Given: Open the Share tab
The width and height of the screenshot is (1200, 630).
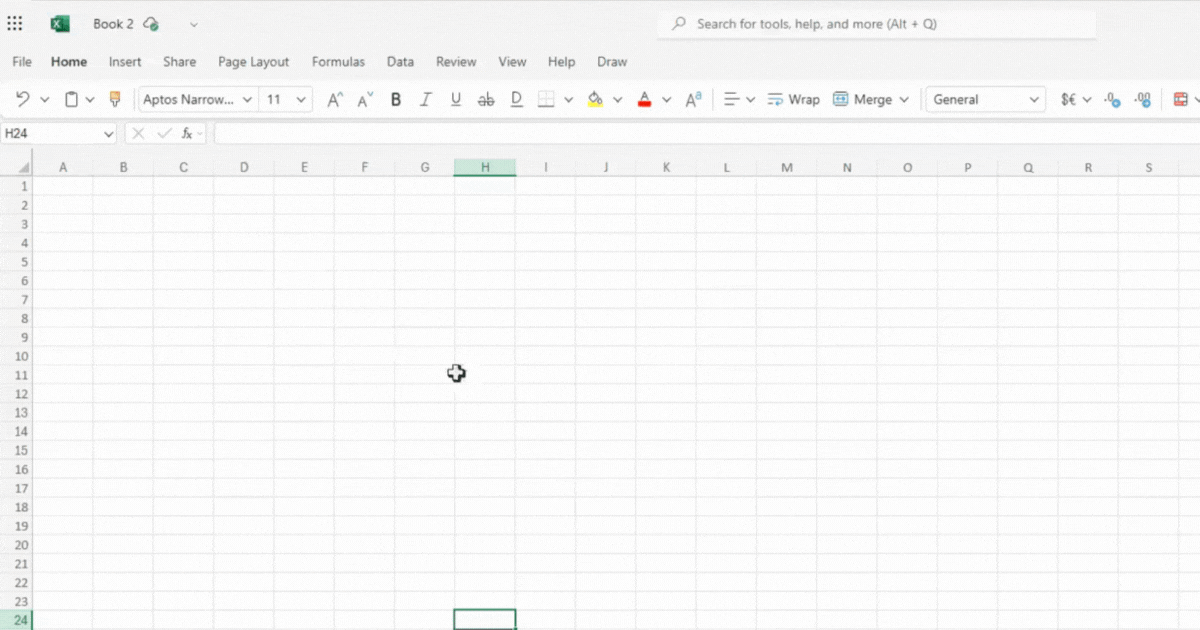Looking at the screenshot, I should (x=180, y=62).
